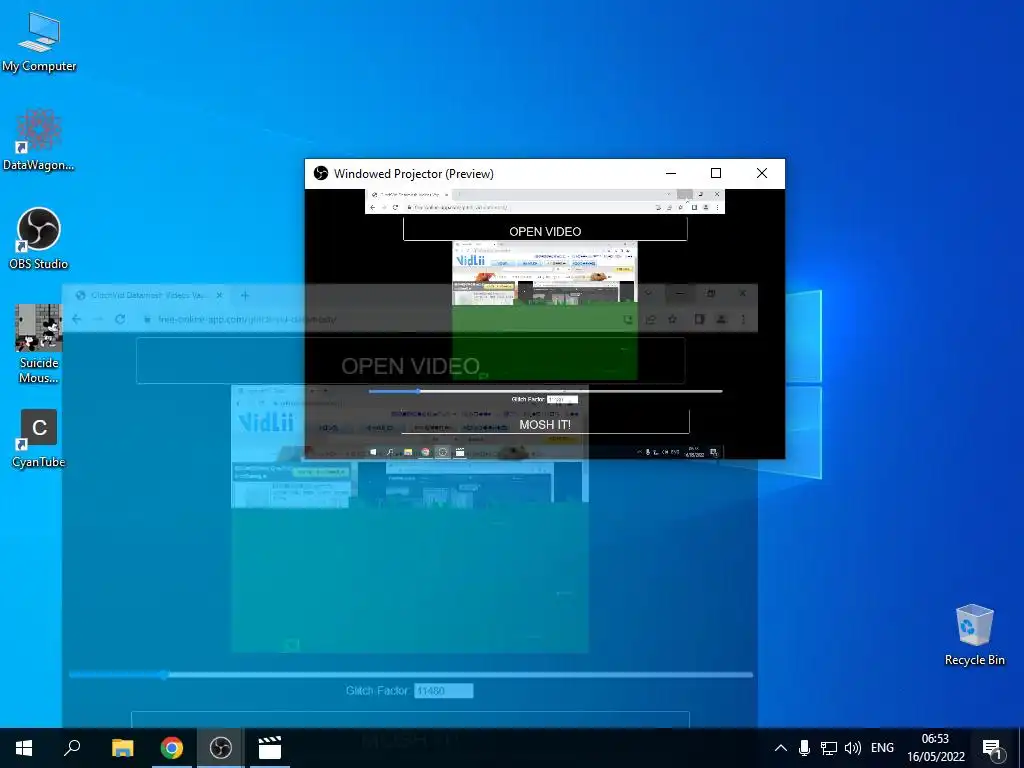
Task: Click the faded Glitch Factor 11480 field
Action: click(x=443, y=690)
